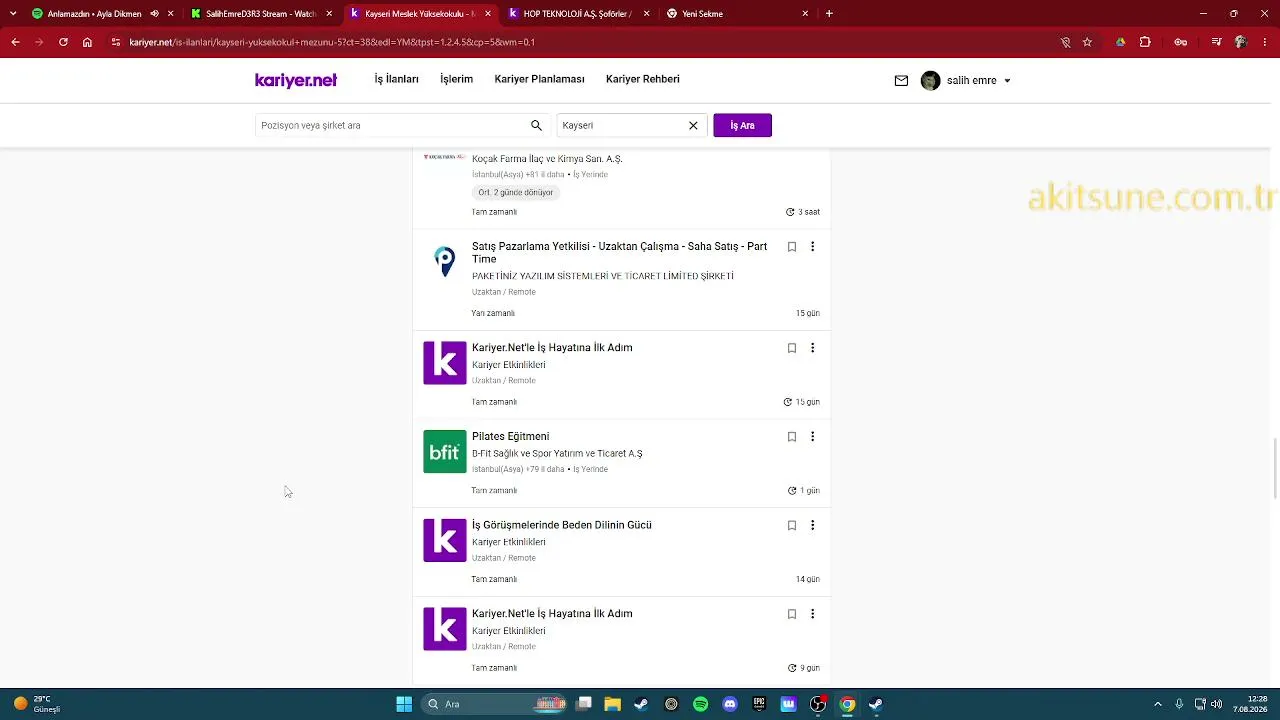Click the İş Ara search button

[x=742, y=125]
